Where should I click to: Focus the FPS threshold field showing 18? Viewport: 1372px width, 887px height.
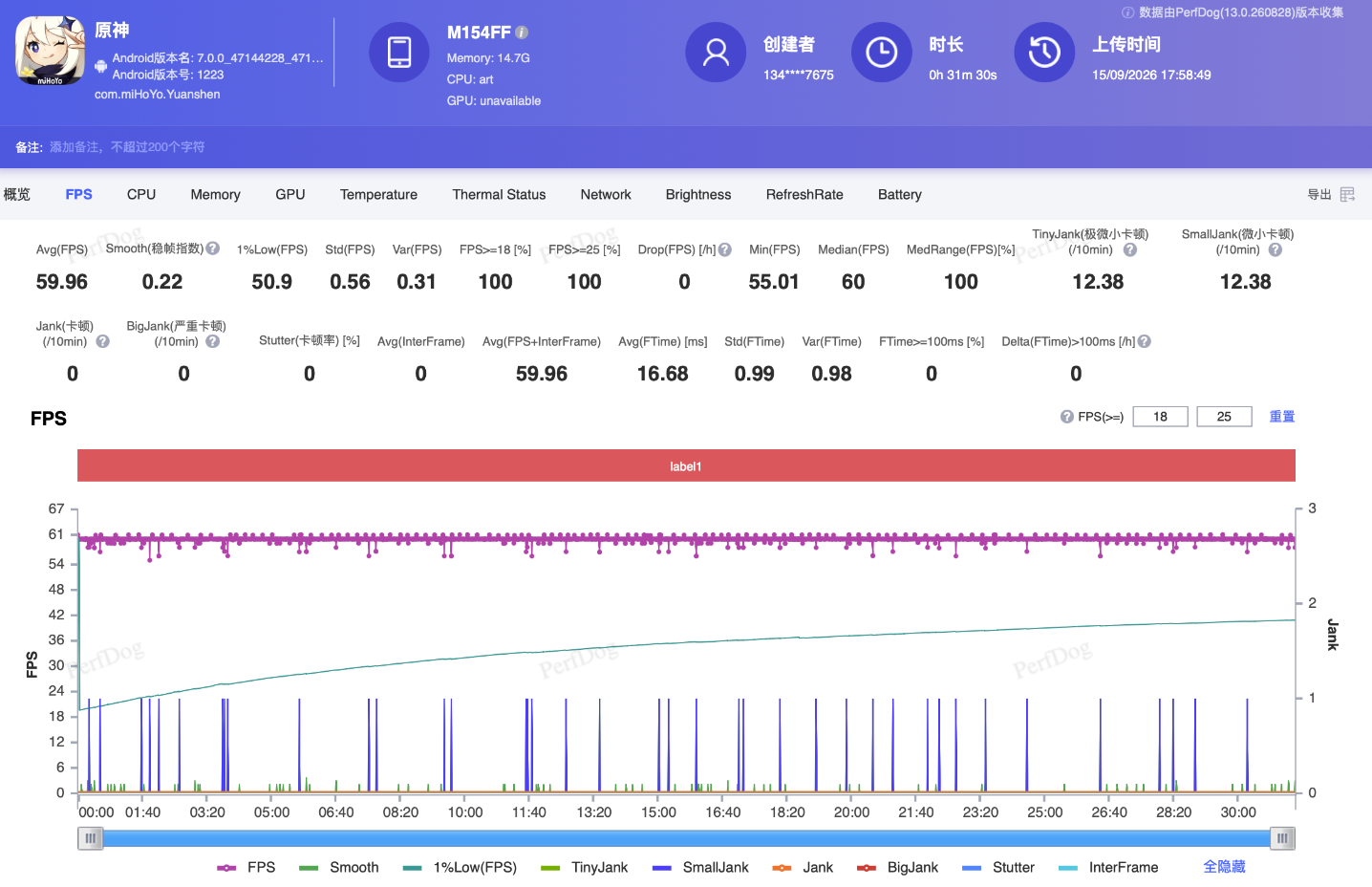(x=1160, y=417)
